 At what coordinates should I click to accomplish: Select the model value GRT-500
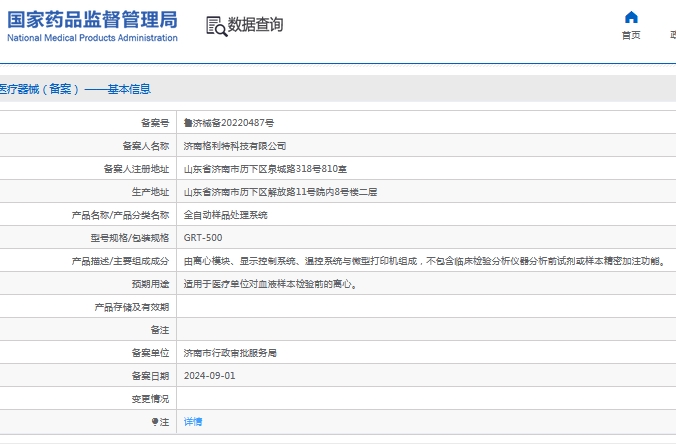[203, 238]
